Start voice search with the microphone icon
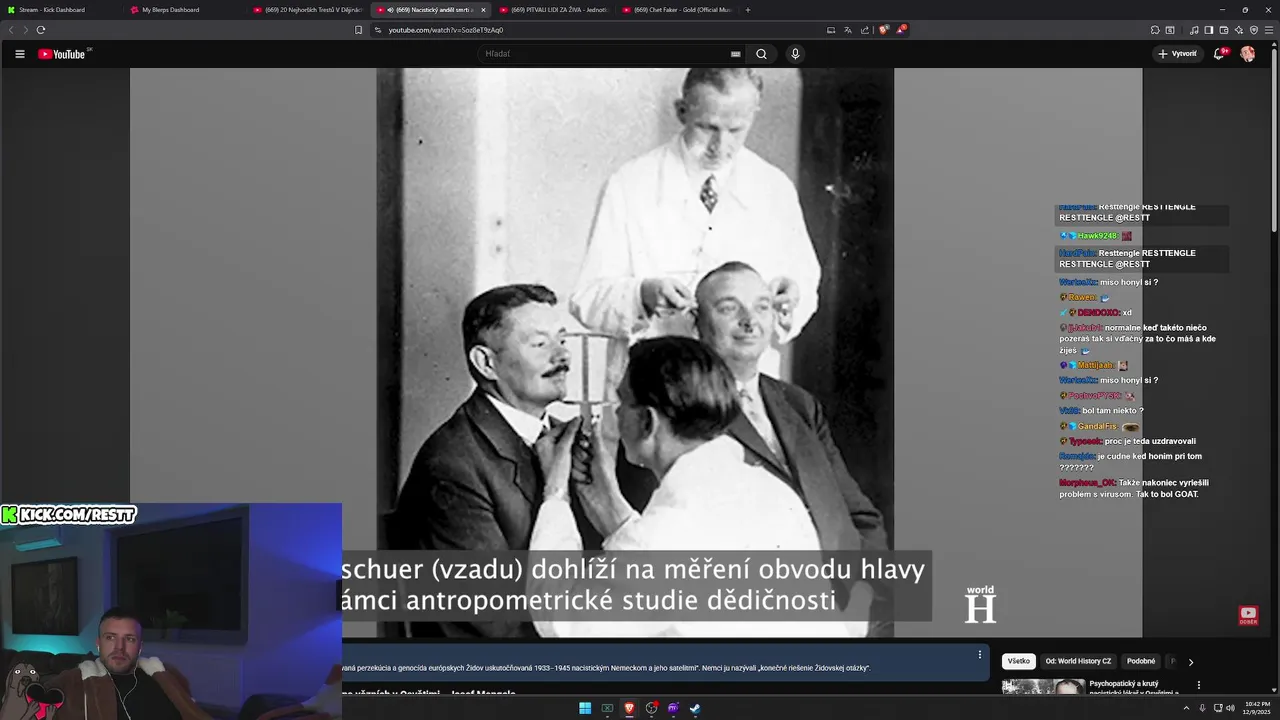The width and height of the screenshot is (1280, 720). pos(795,54)
